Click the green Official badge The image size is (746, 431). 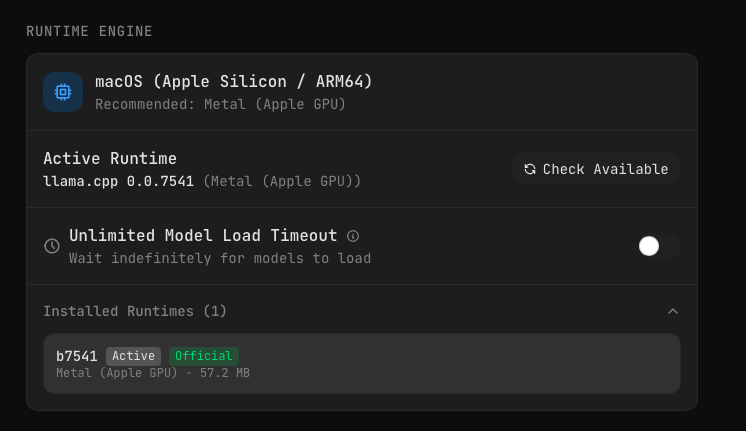coord(203,356)
